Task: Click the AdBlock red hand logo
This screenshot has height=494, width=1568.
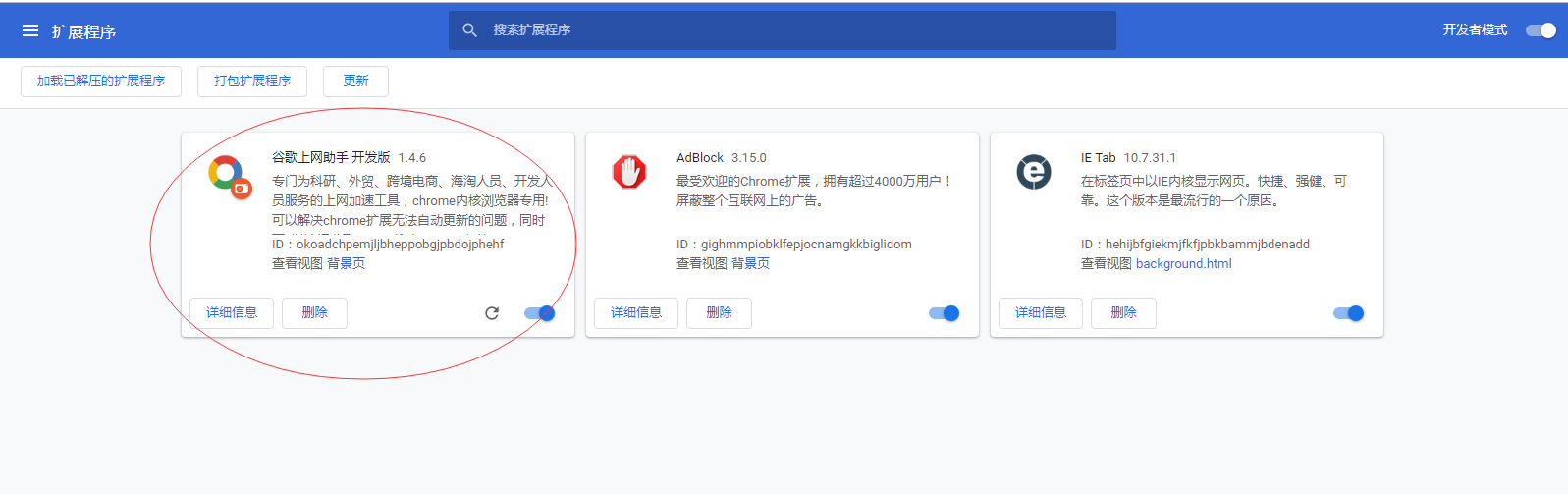Action: click(629, 172)
